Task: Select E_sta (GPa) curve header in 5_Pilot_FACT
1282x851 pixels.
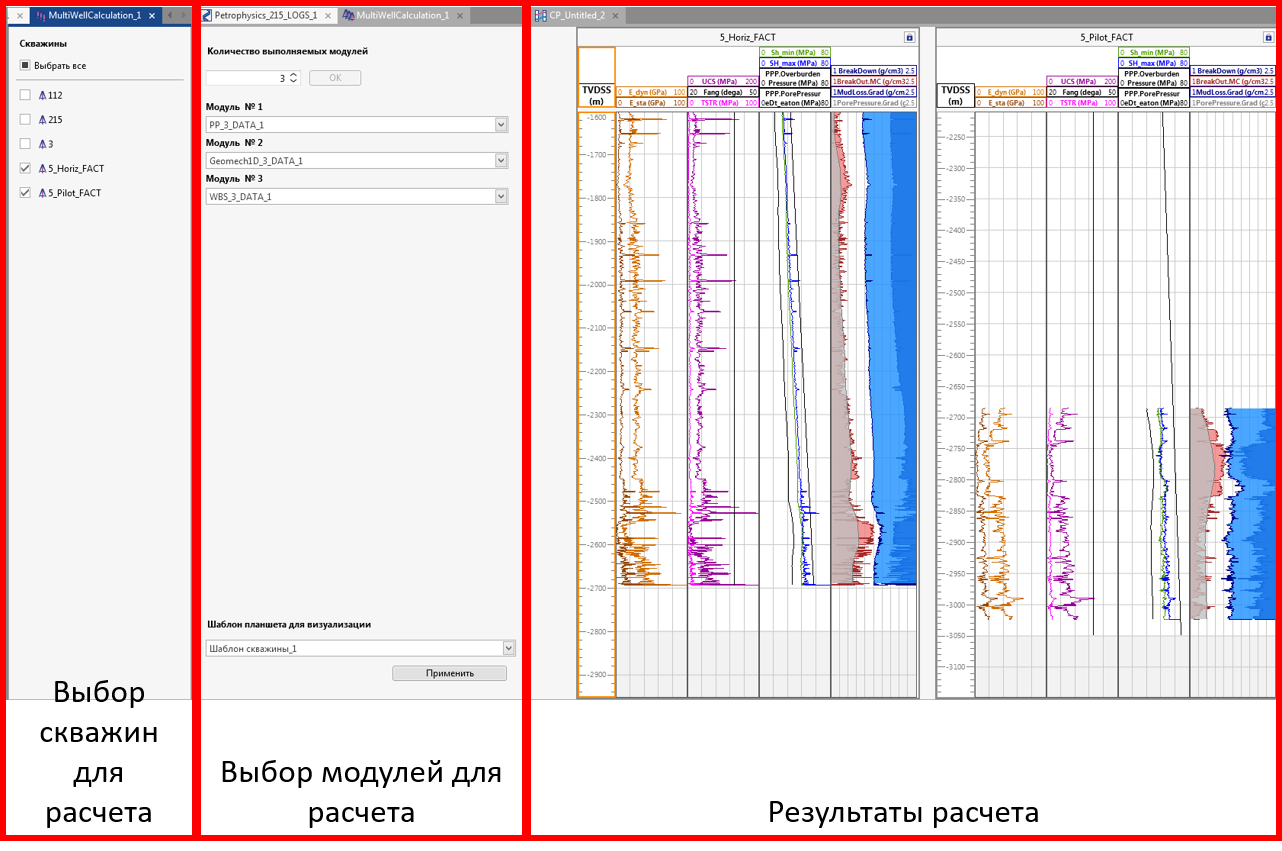Action: click(1010, 103)
